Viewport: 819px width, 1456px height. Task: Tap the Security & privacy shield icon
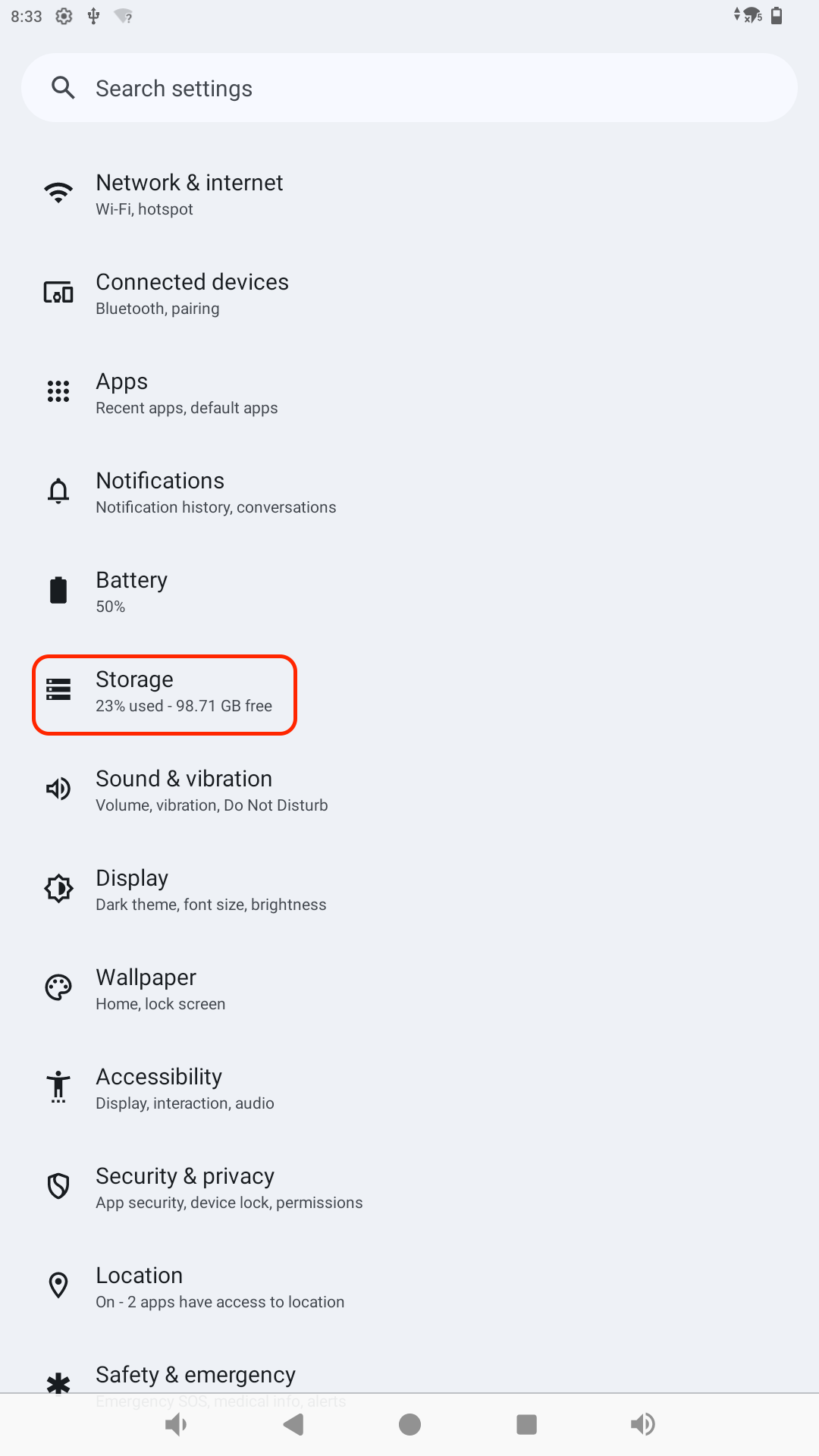pos(58,1186)
